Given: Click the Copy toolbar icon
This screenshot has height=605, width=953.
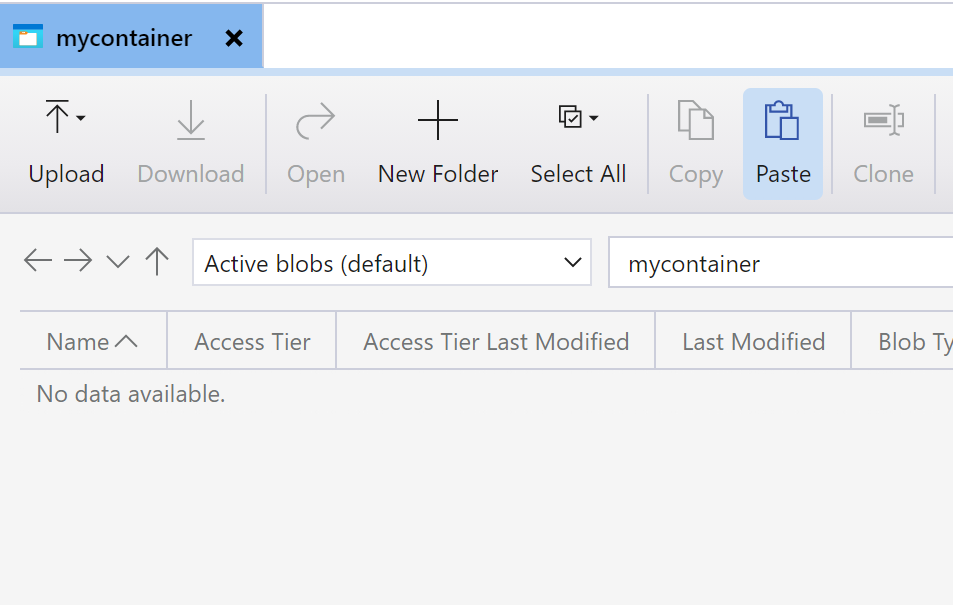Looking at the screenshot, I should pyautogui.click(x=695, y=121).
